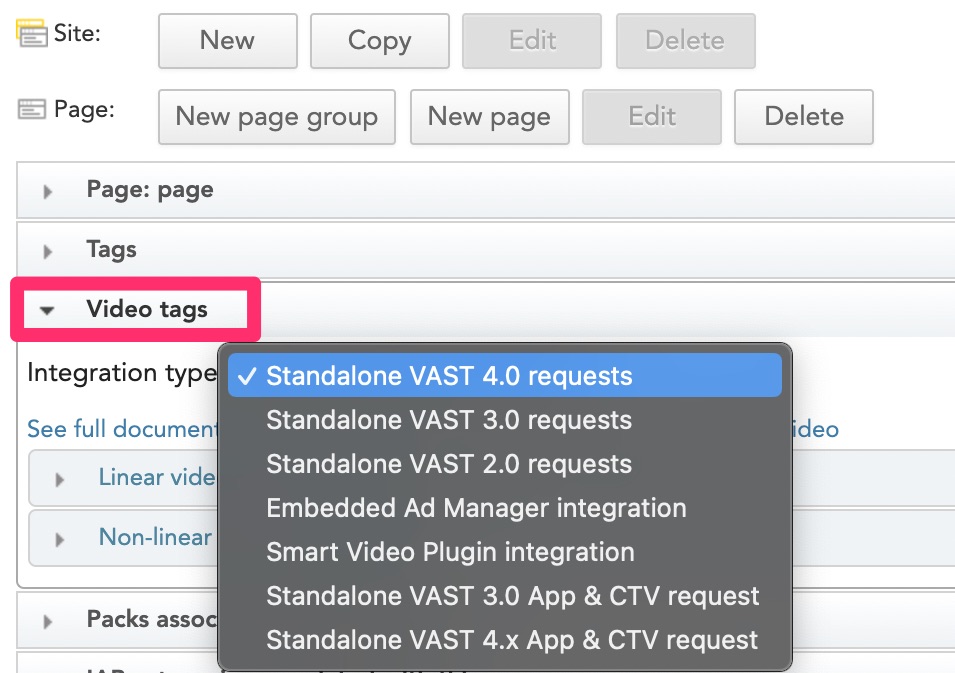Viewport: 955px width, 673px height.
Task: Click the Copy site button
Action: click(x=379, y=41)
